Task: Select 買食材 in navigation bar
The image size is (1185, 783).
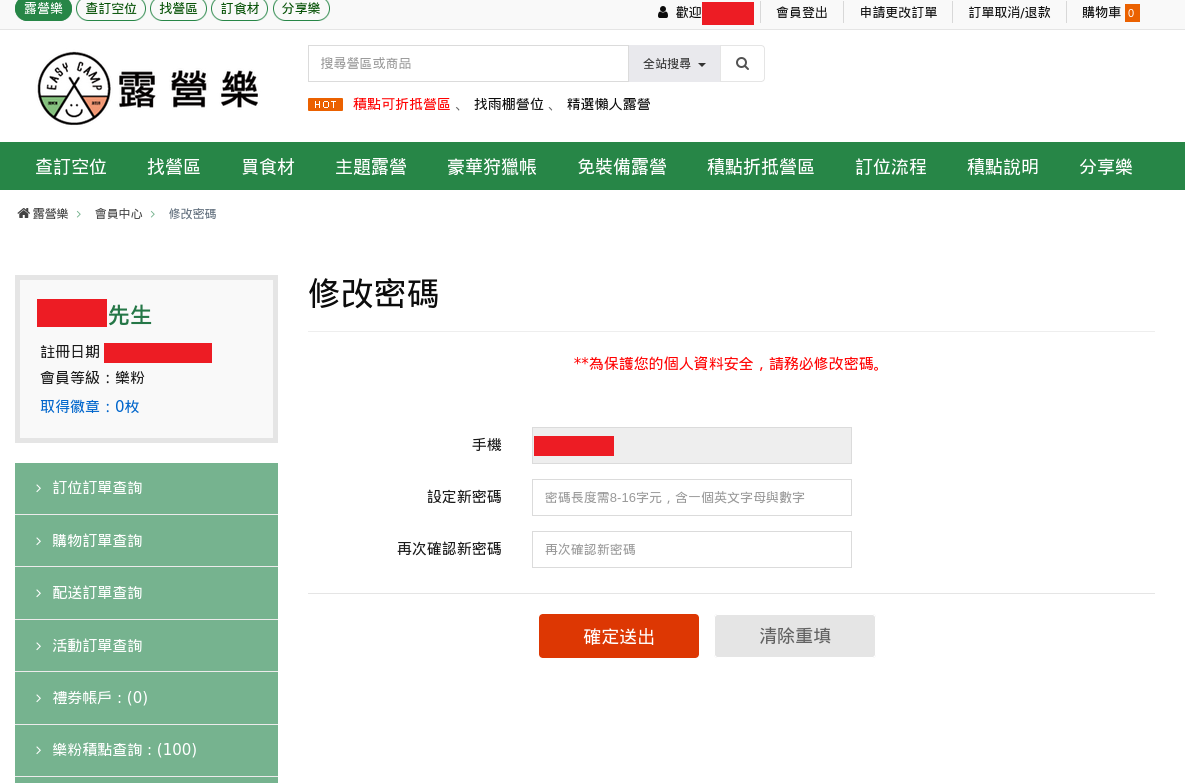Action: point(268,166)
